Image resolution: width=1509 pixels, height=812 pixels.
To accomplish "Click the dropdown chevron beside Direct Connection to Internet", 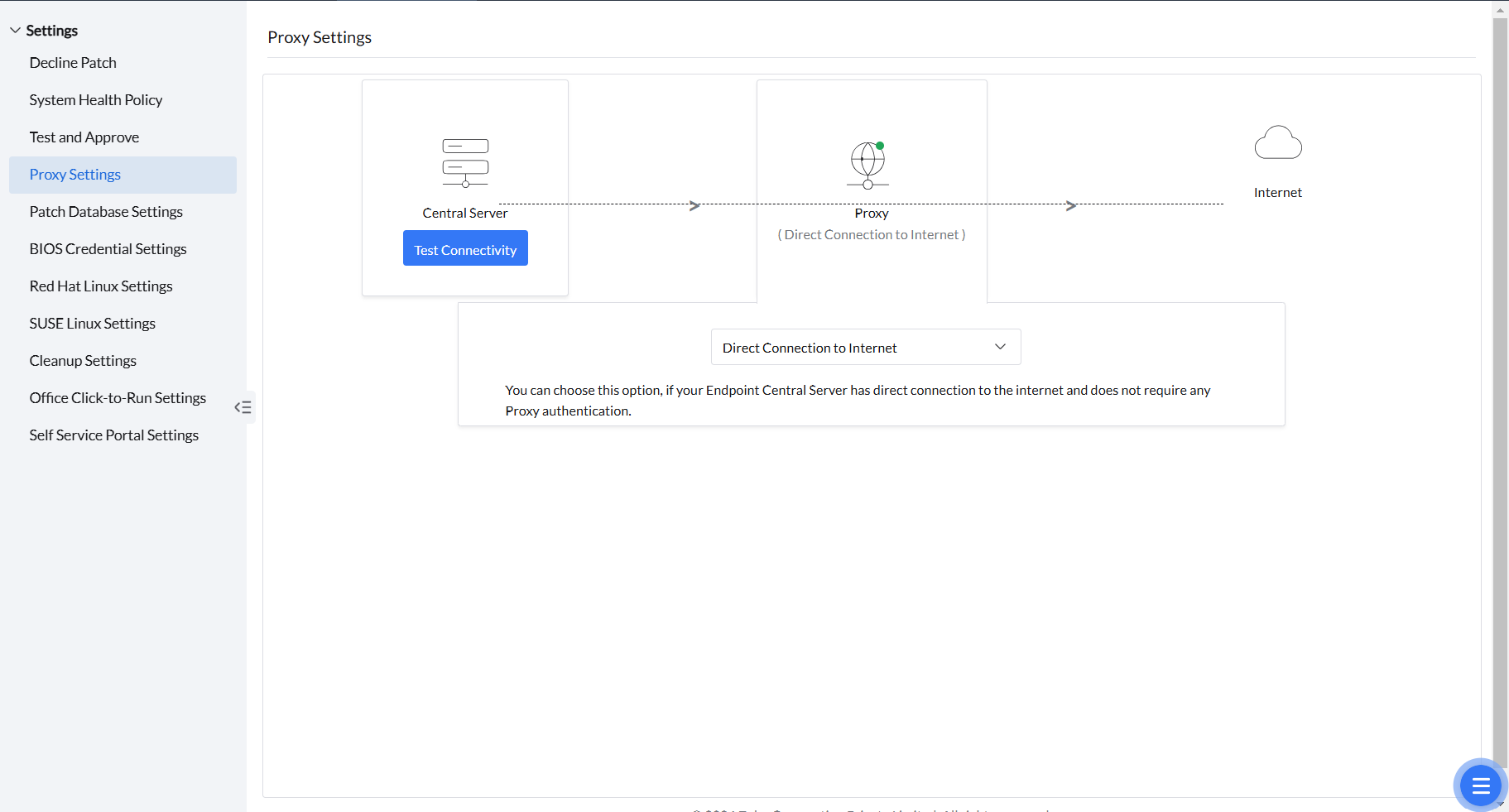I will (1000, 347).
